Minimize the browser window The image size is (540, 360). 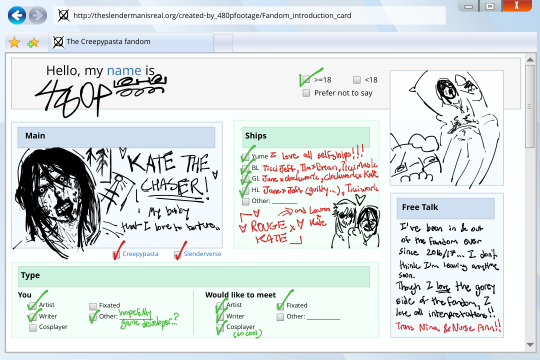[468, 6]
